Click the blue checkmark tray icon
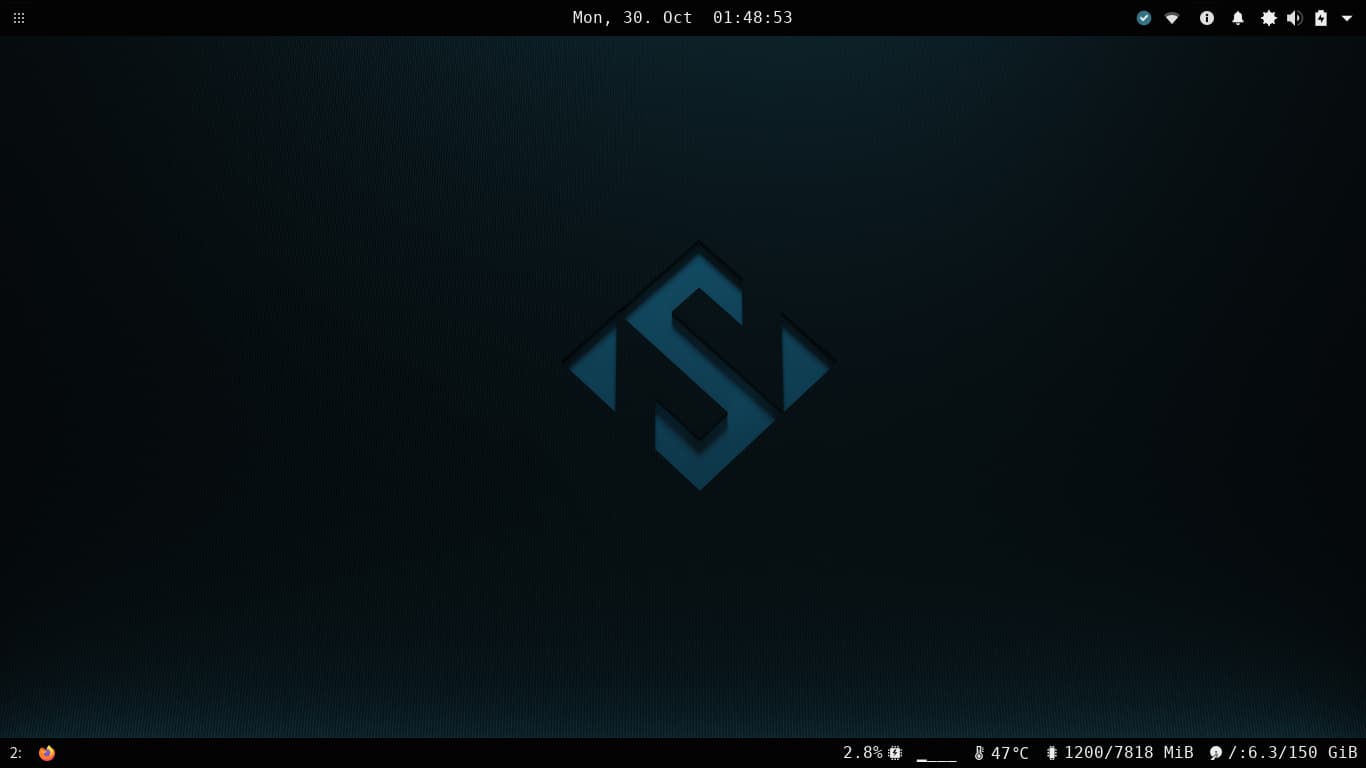The image size is (1366, 768). 1144,18
